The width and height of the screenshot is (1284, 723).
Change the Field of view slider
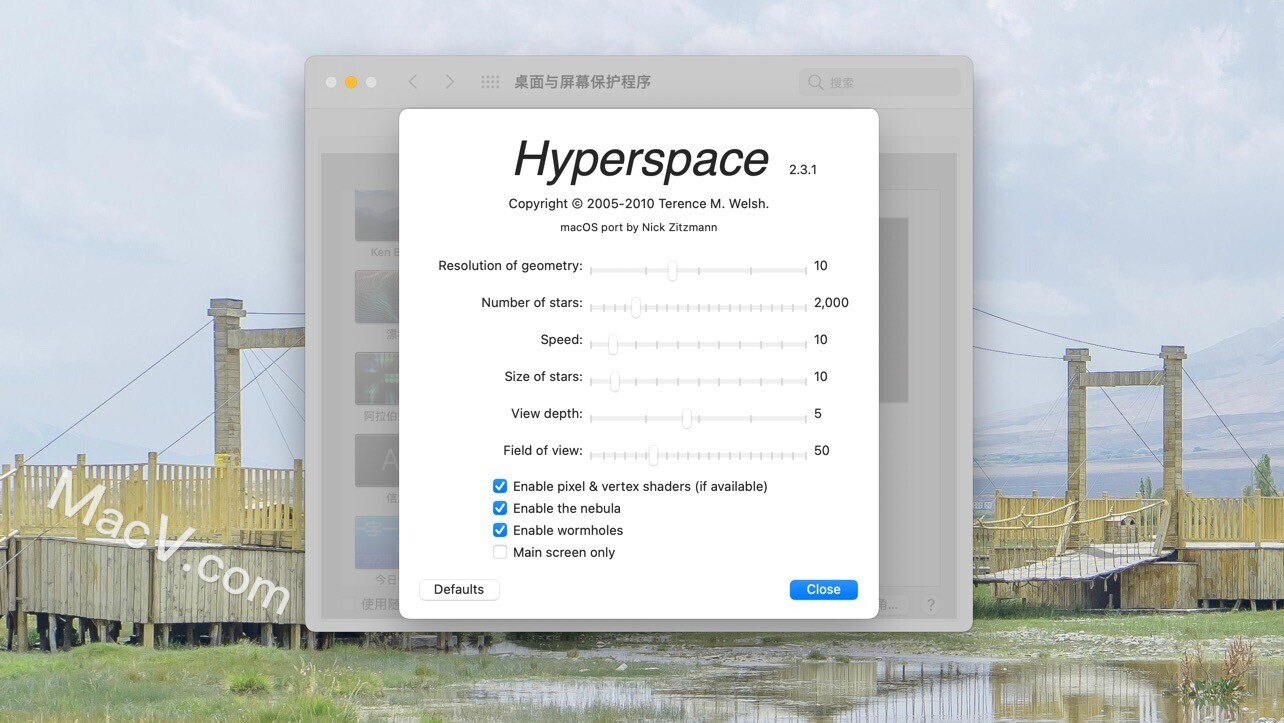[698, 455]
